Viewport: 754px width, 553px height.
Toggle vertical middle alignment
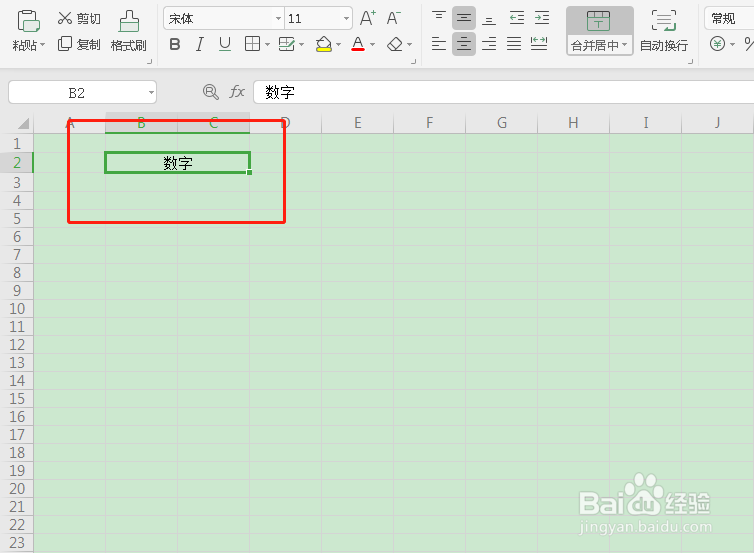(464, 18)
